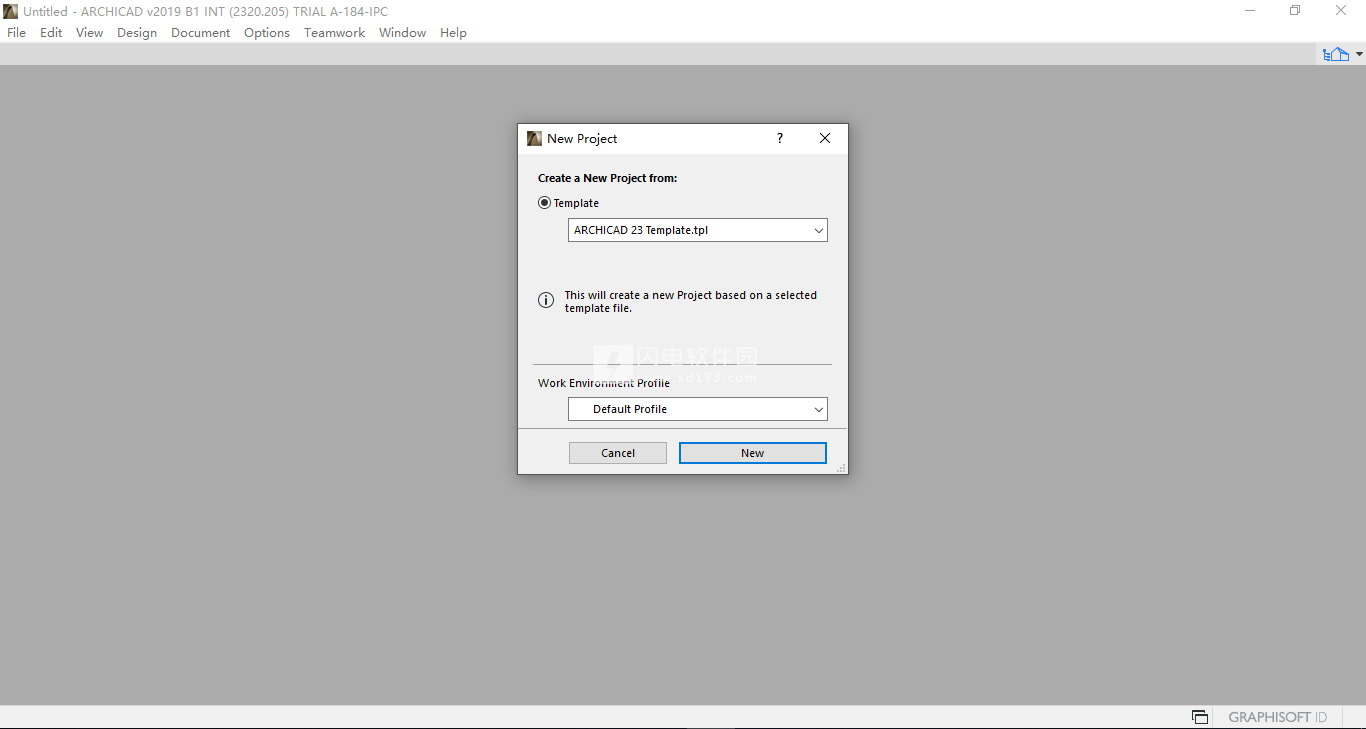Close the New Project dialog
1366x729 pixels.
[x=825, y=139]
